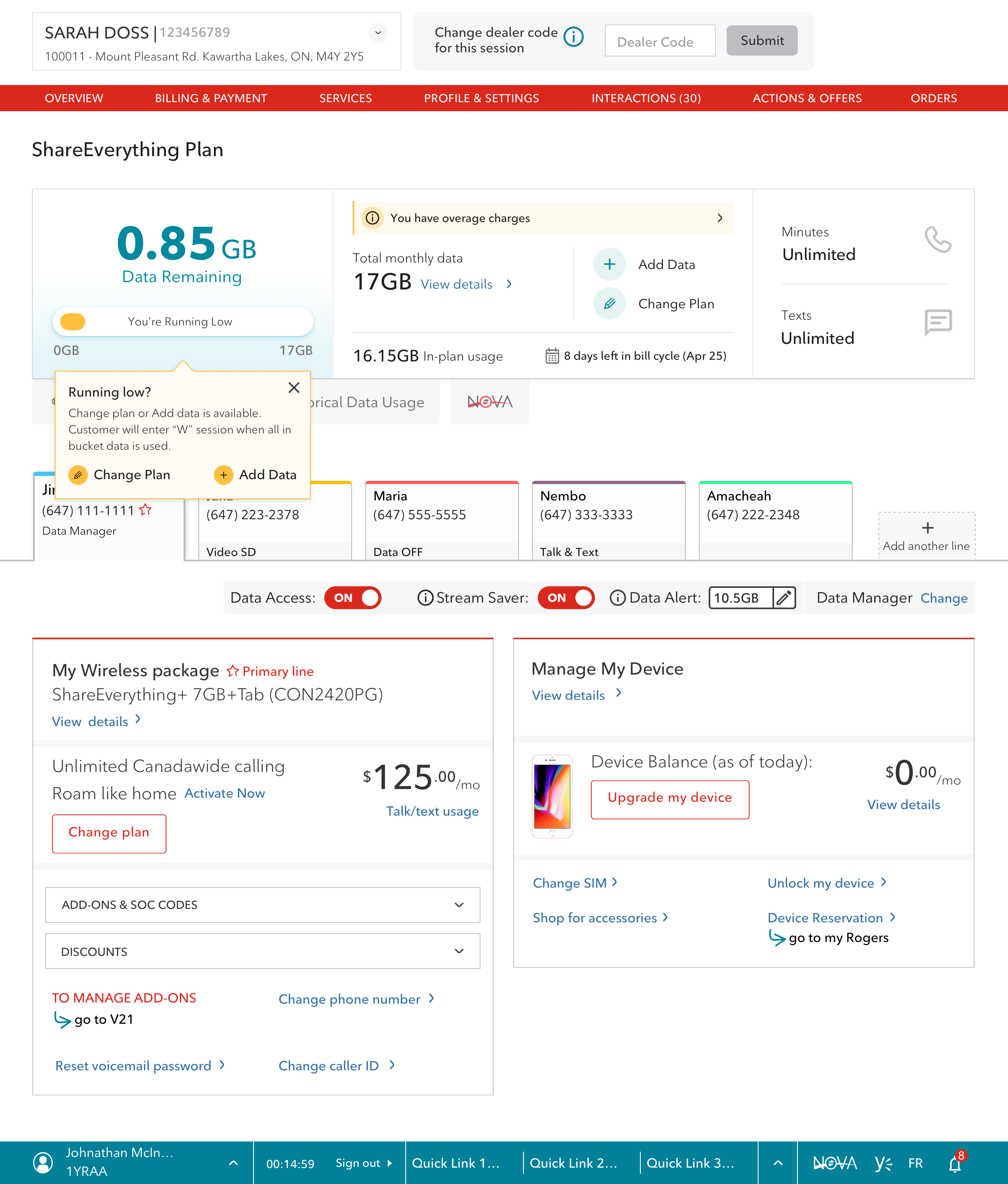Open notifications bell in footer
This screenshot has height=1184, width=1008.
[x=955, y=1164]
